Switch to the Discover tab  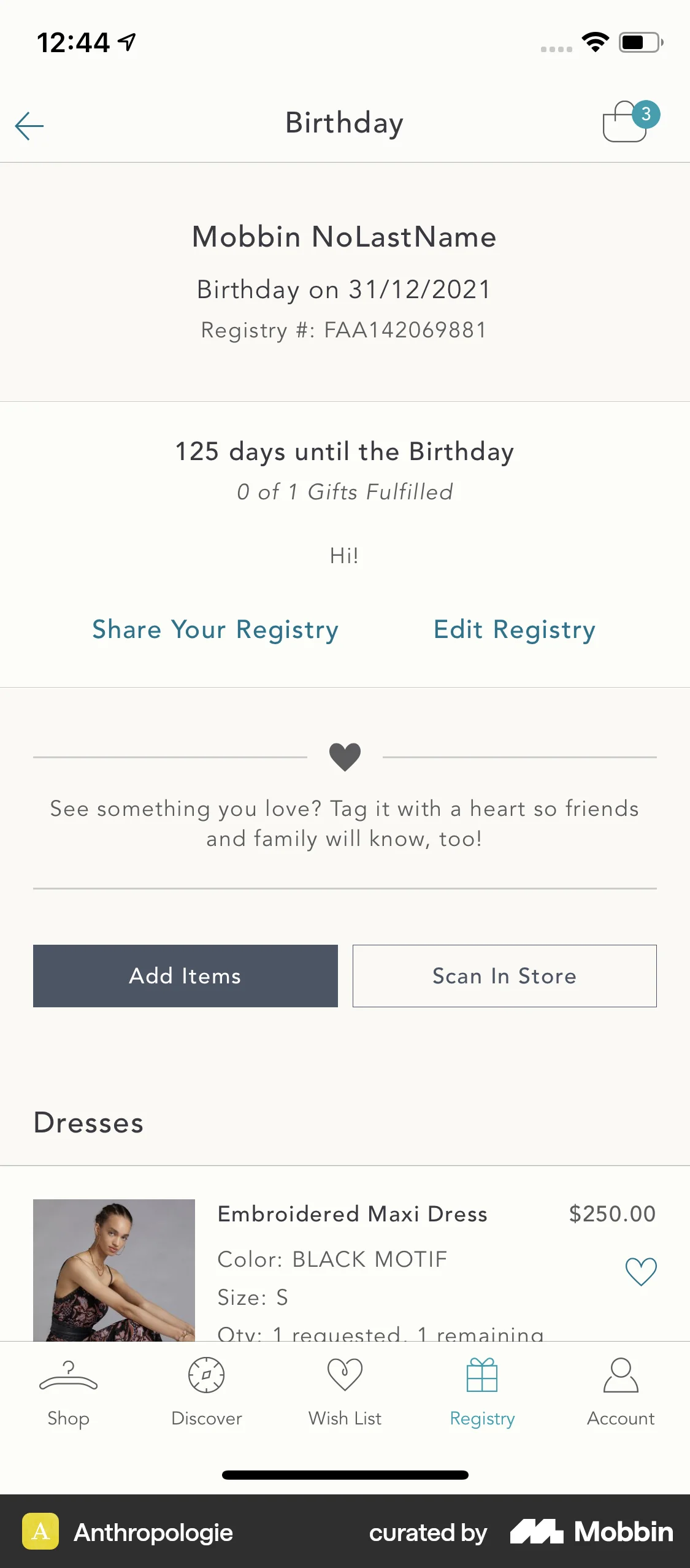(207, 1393)
